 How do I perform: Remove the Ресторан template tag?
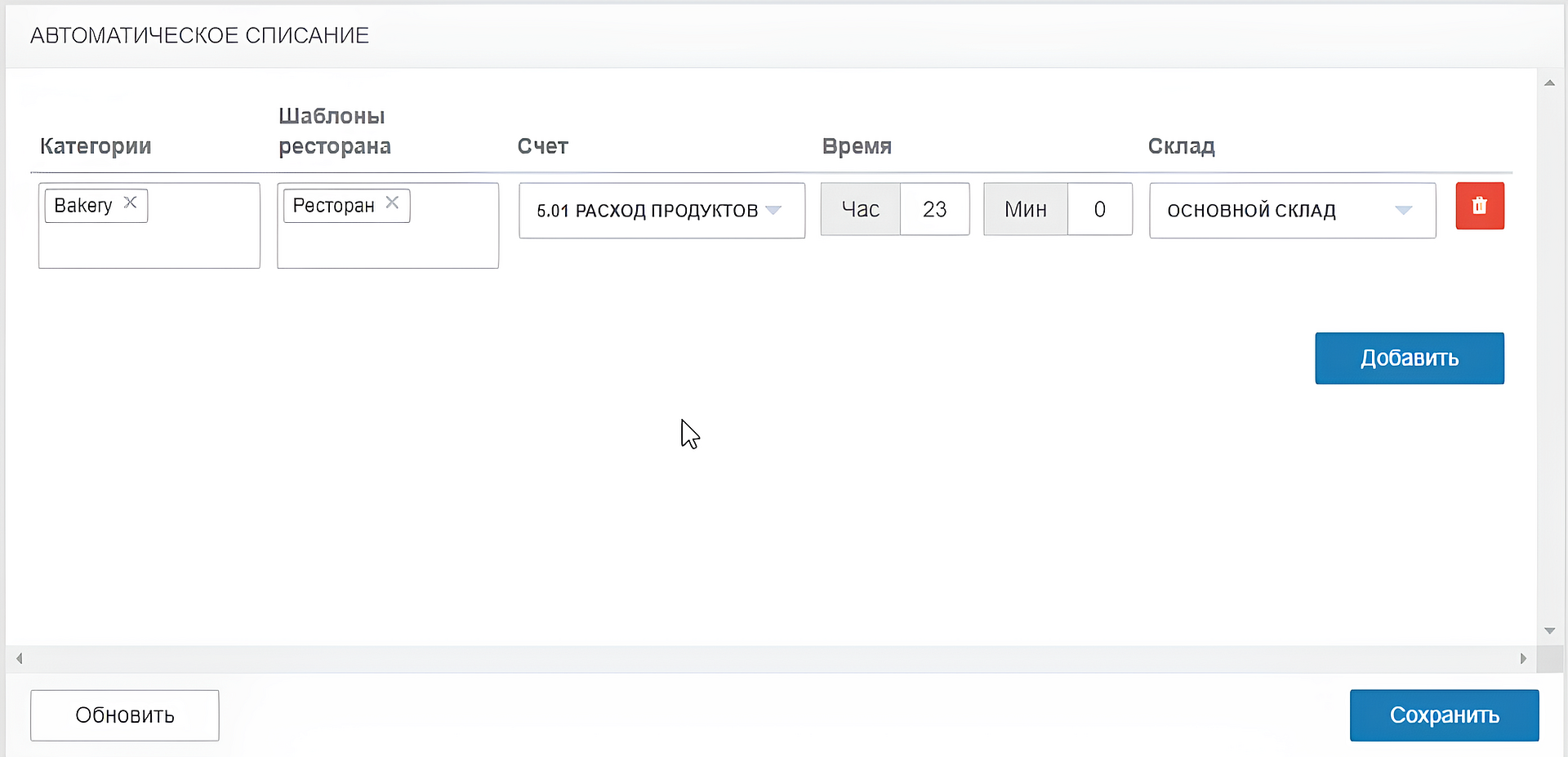coord(392,203)
